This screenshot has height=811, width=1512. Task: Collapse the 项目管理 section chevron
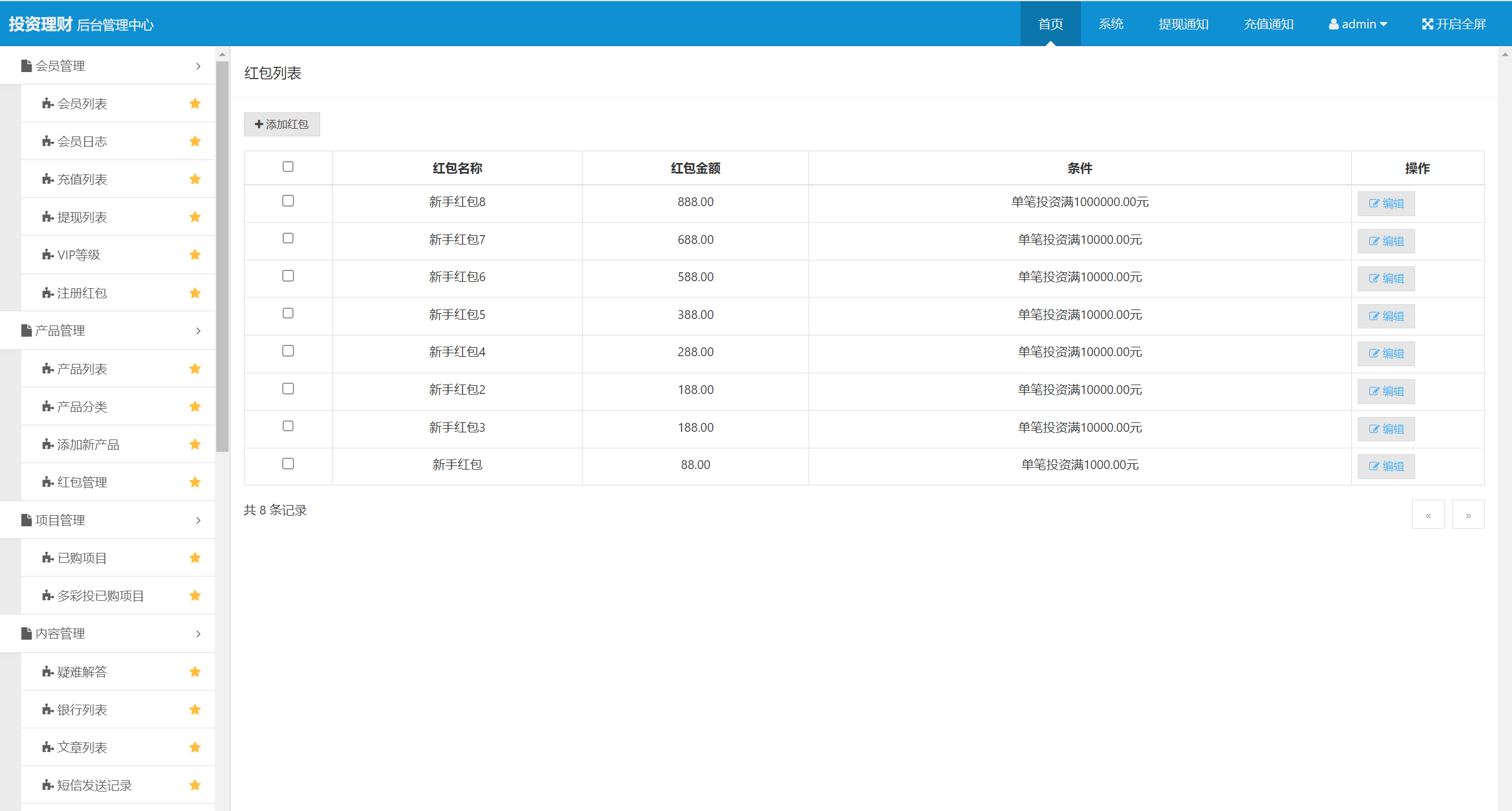coord(198,520)
